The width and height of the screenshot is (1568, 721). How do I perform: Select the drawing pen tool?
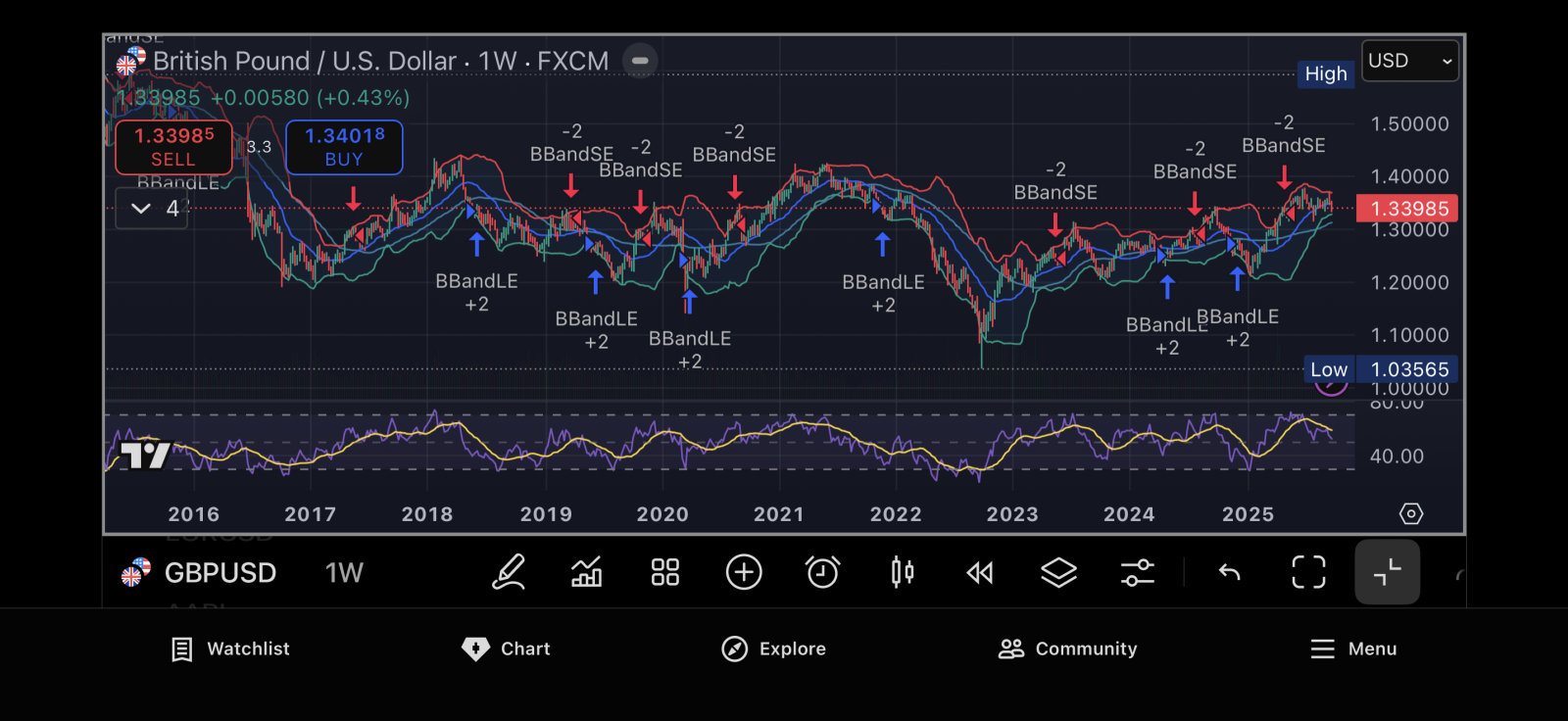pos(508,572)
